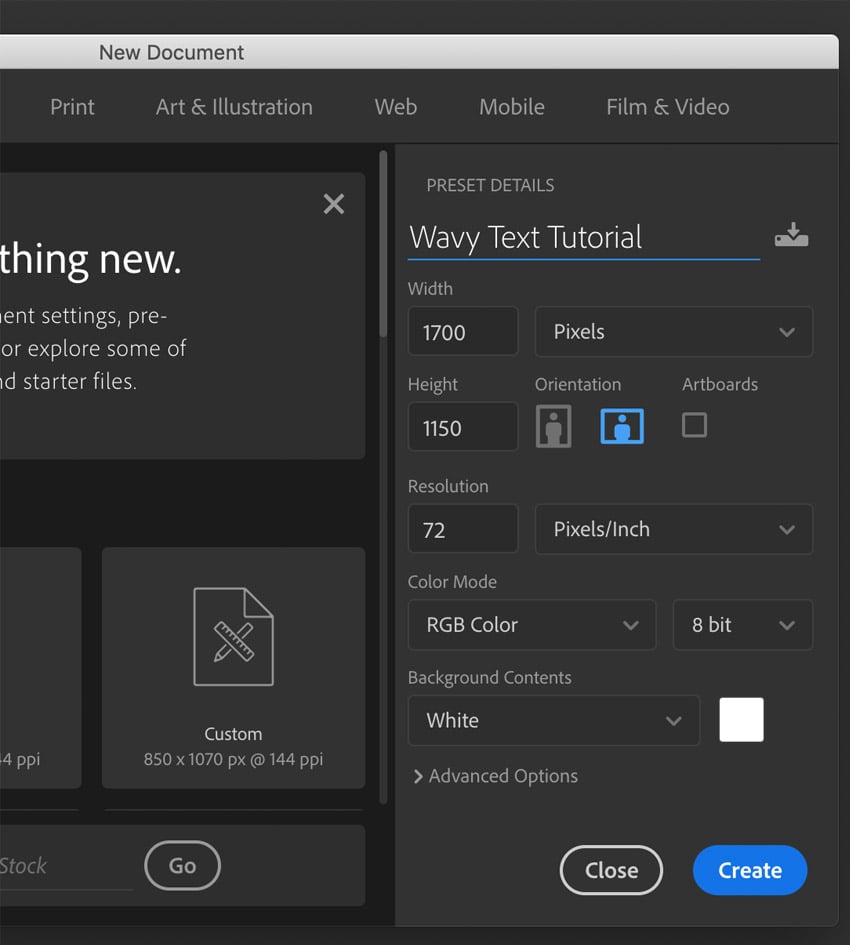
Task: Switch to the Print tab
Action: click(72, 107)
